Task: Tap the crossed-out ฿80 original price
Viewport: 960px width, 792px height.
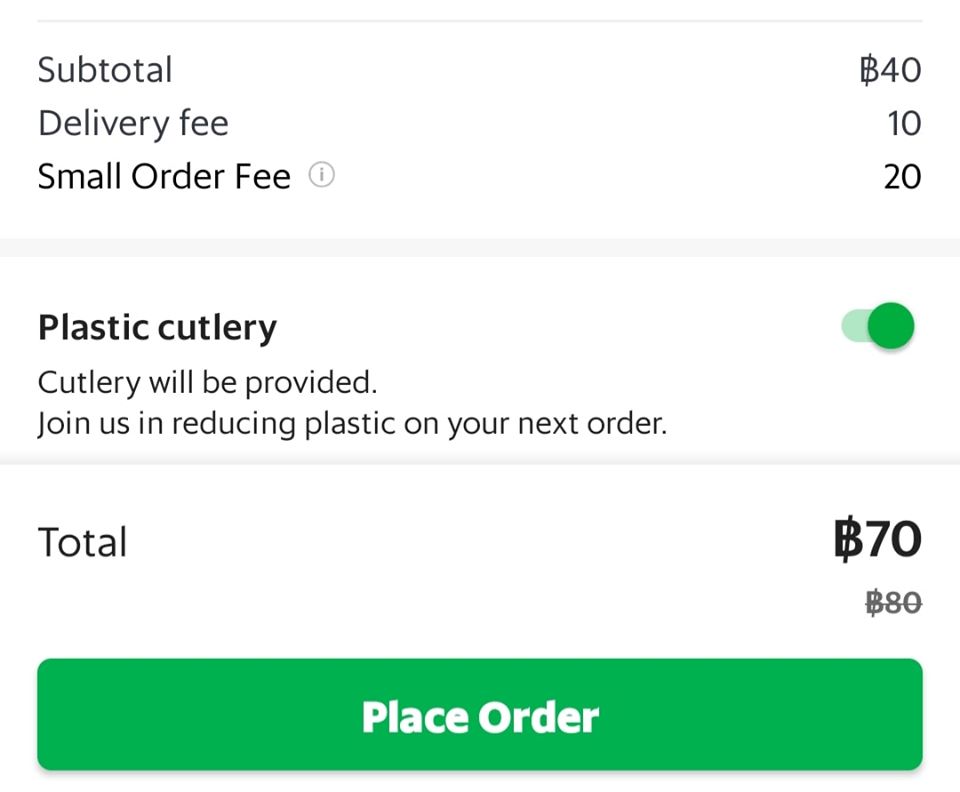Action: click(893, 602)
